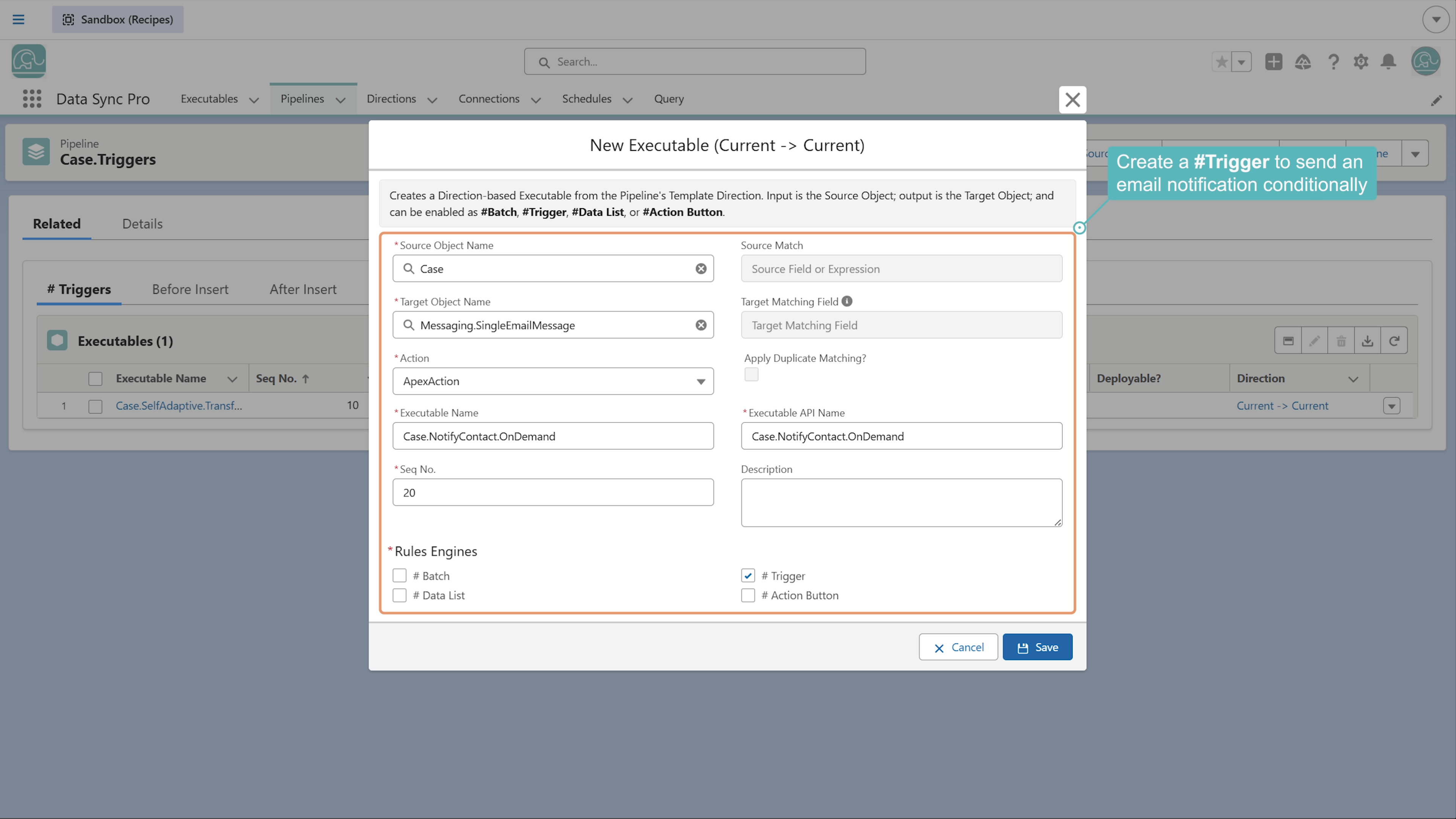Clear the Messaging.SingleEmailMessage target value
The height and width of the screenshot is (819, 1456).
click(x=701, y=325)
